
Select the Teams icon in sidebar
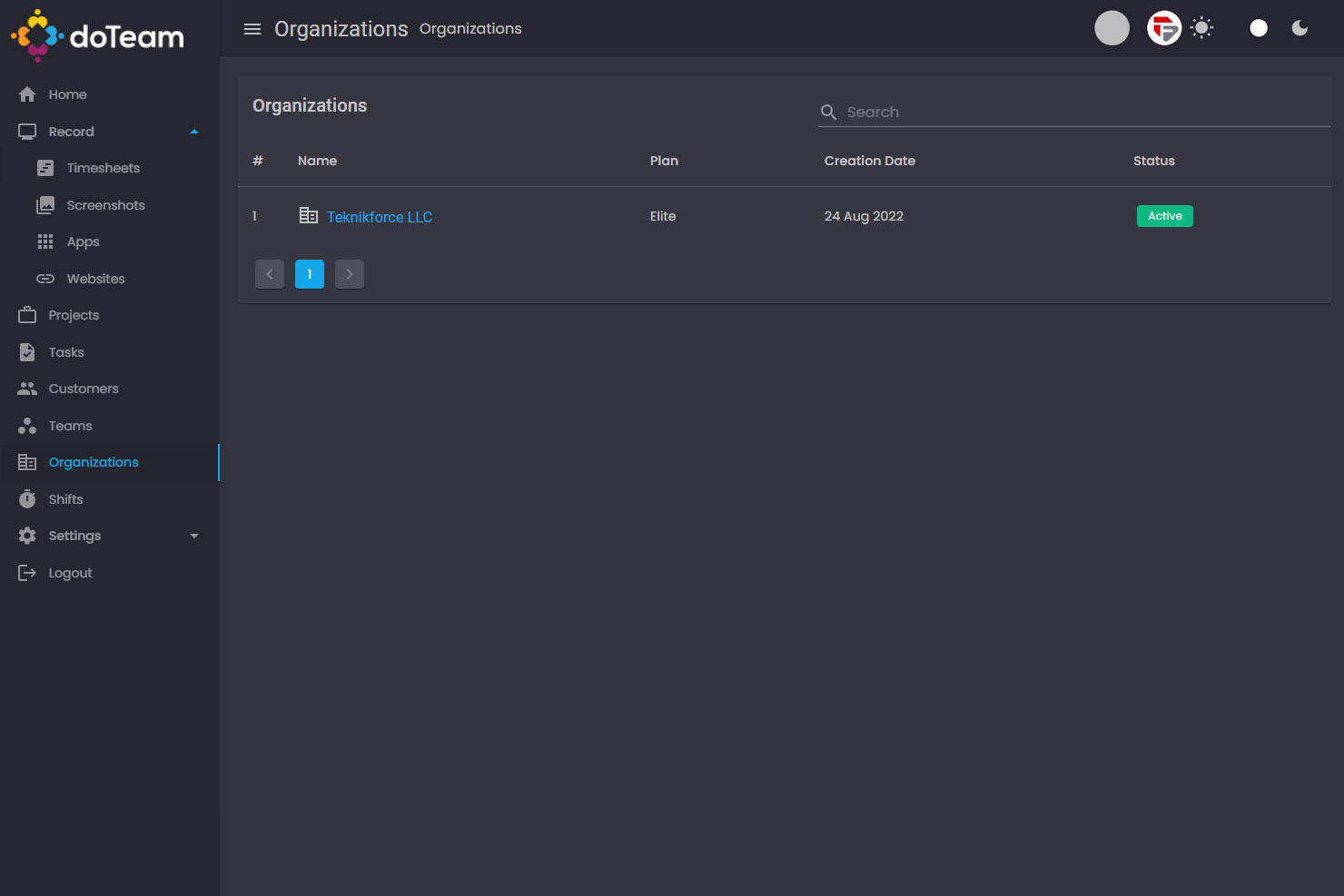[x=27, y=425]
